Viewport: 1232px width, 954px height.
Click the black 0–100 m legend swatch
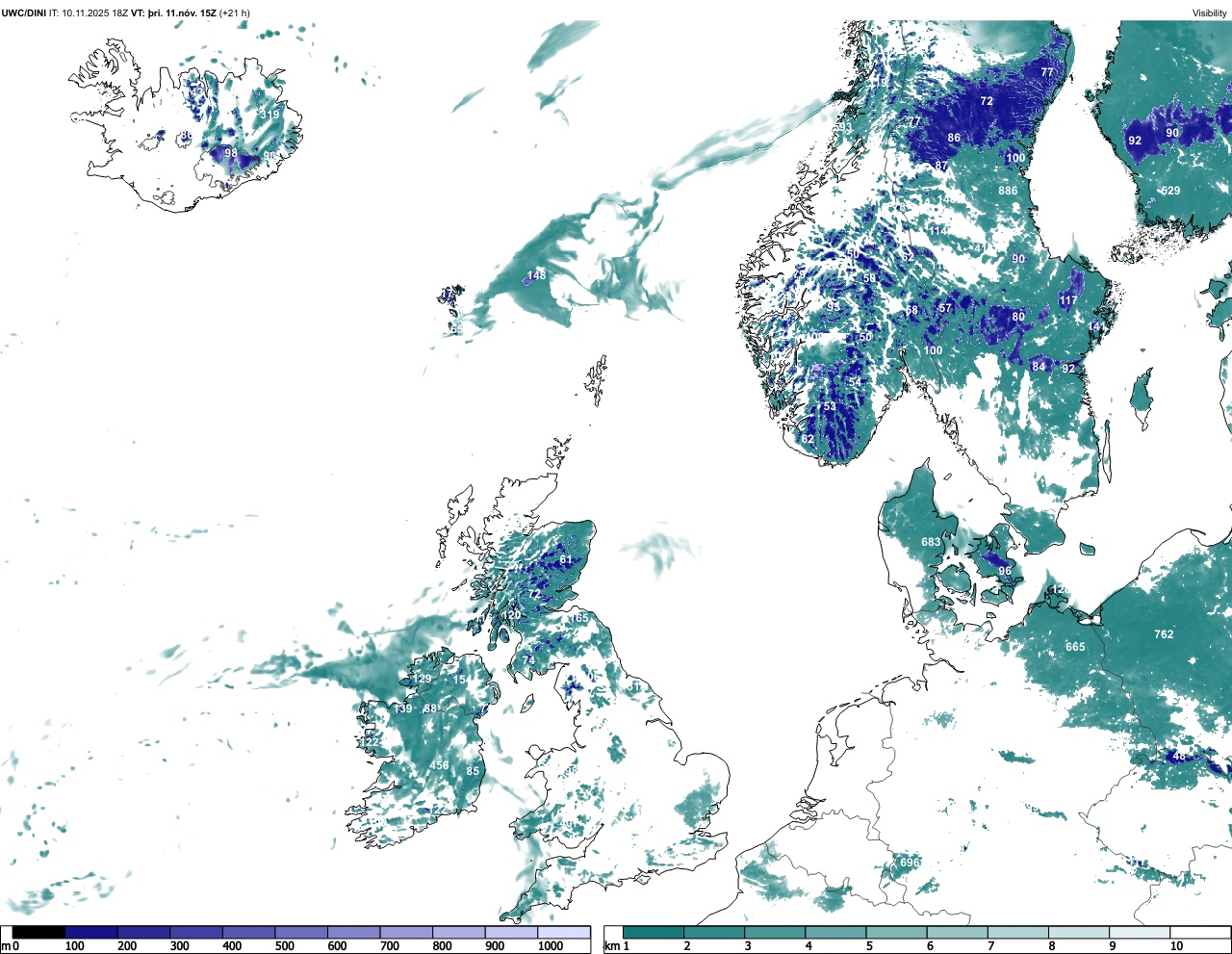coord(38,932)
